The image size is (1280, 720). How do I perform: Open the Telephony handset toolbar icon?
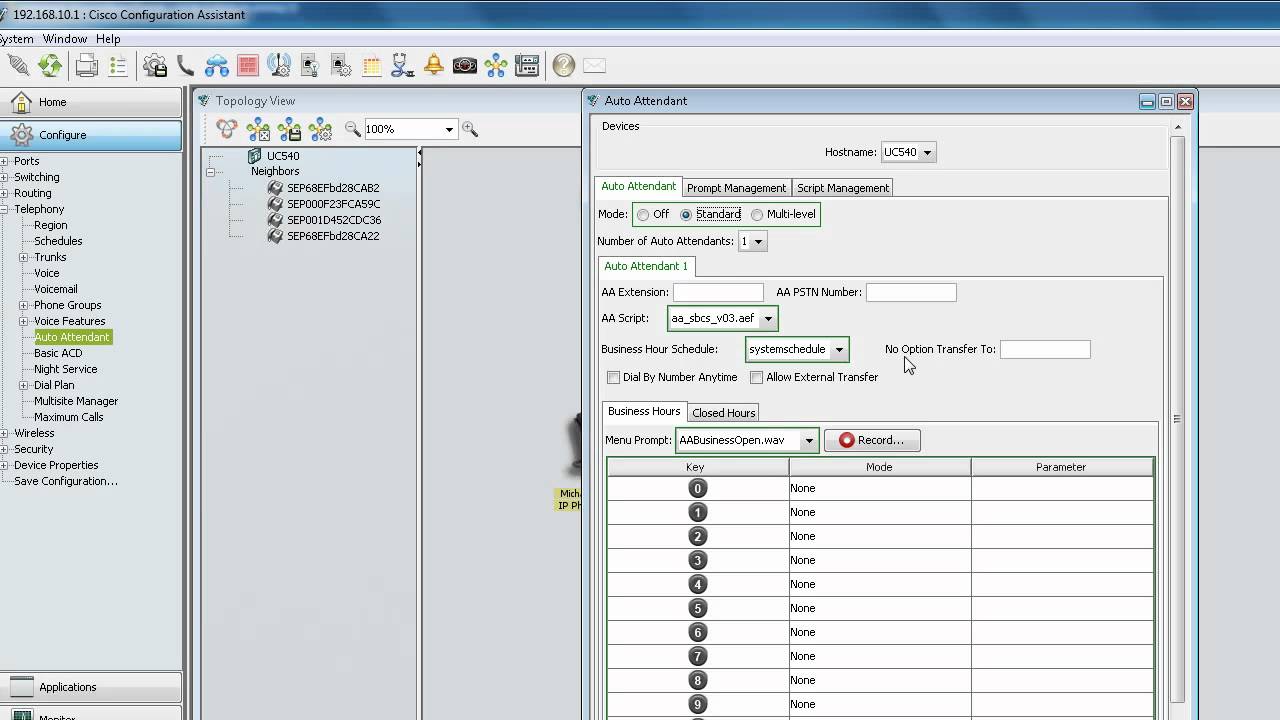tap(185, 66)
